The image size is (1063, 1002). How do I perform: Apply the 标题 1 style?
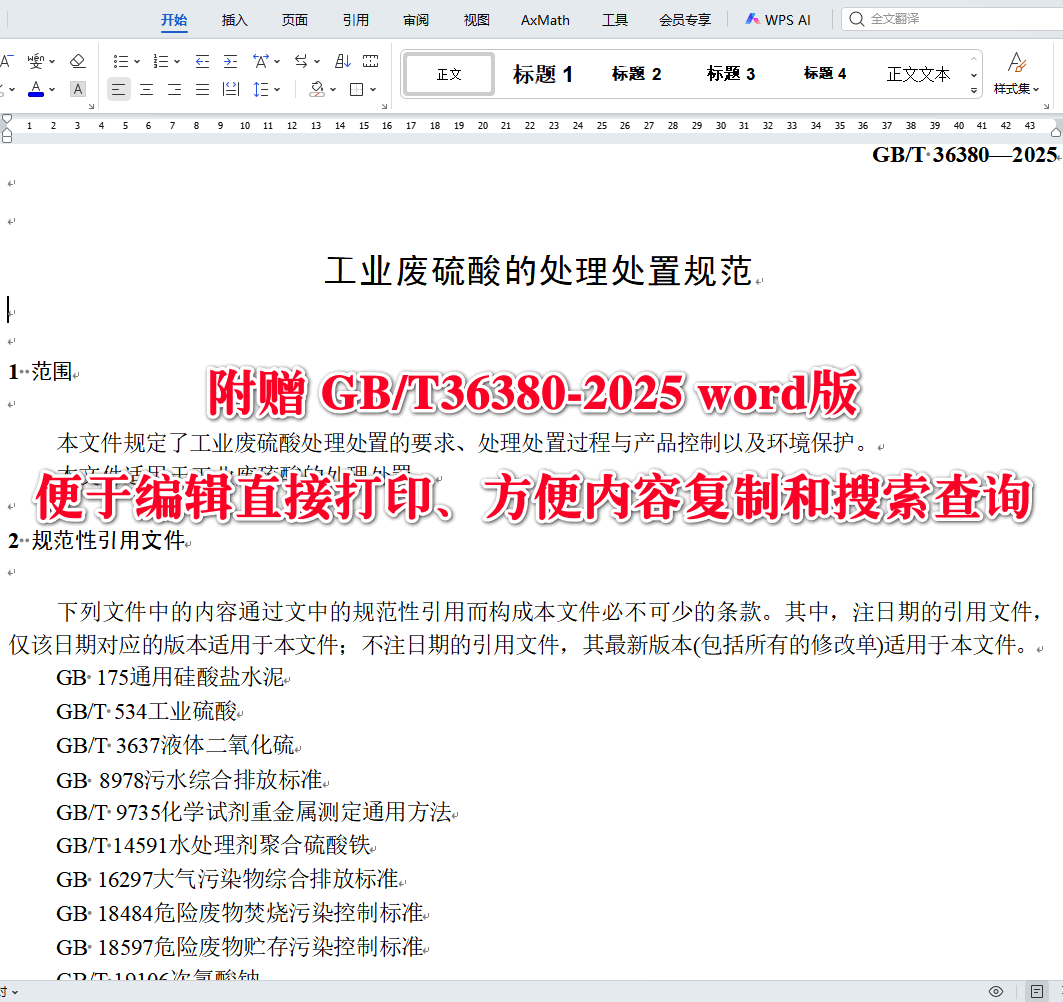[543, 73]
